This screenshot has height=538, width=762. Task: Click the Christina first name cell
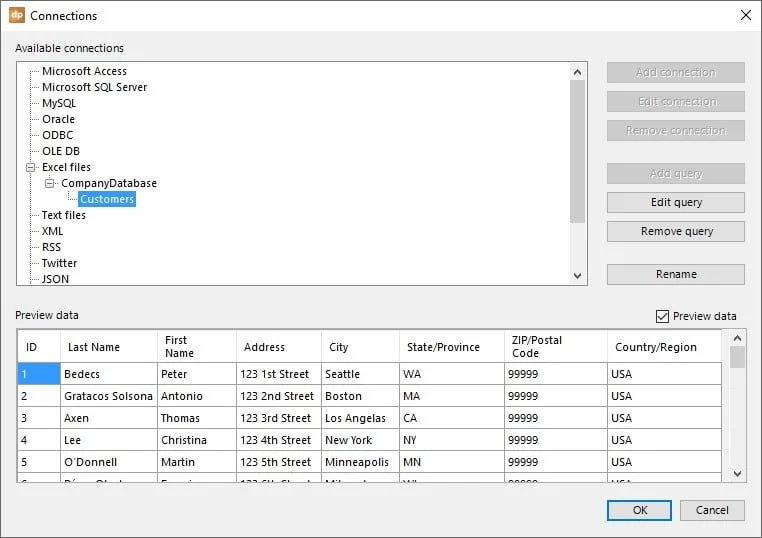coord(197,440)
